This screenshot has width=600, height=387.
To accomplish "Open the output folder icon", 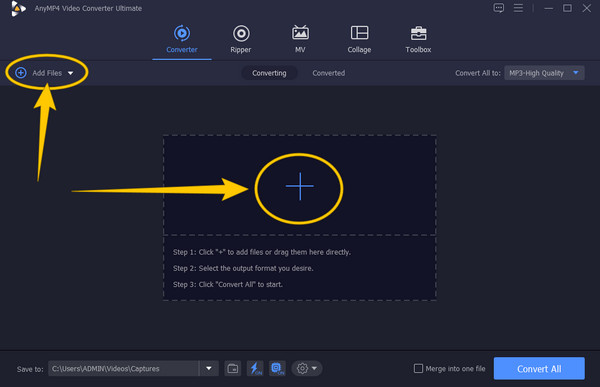I will click(233, 369).
